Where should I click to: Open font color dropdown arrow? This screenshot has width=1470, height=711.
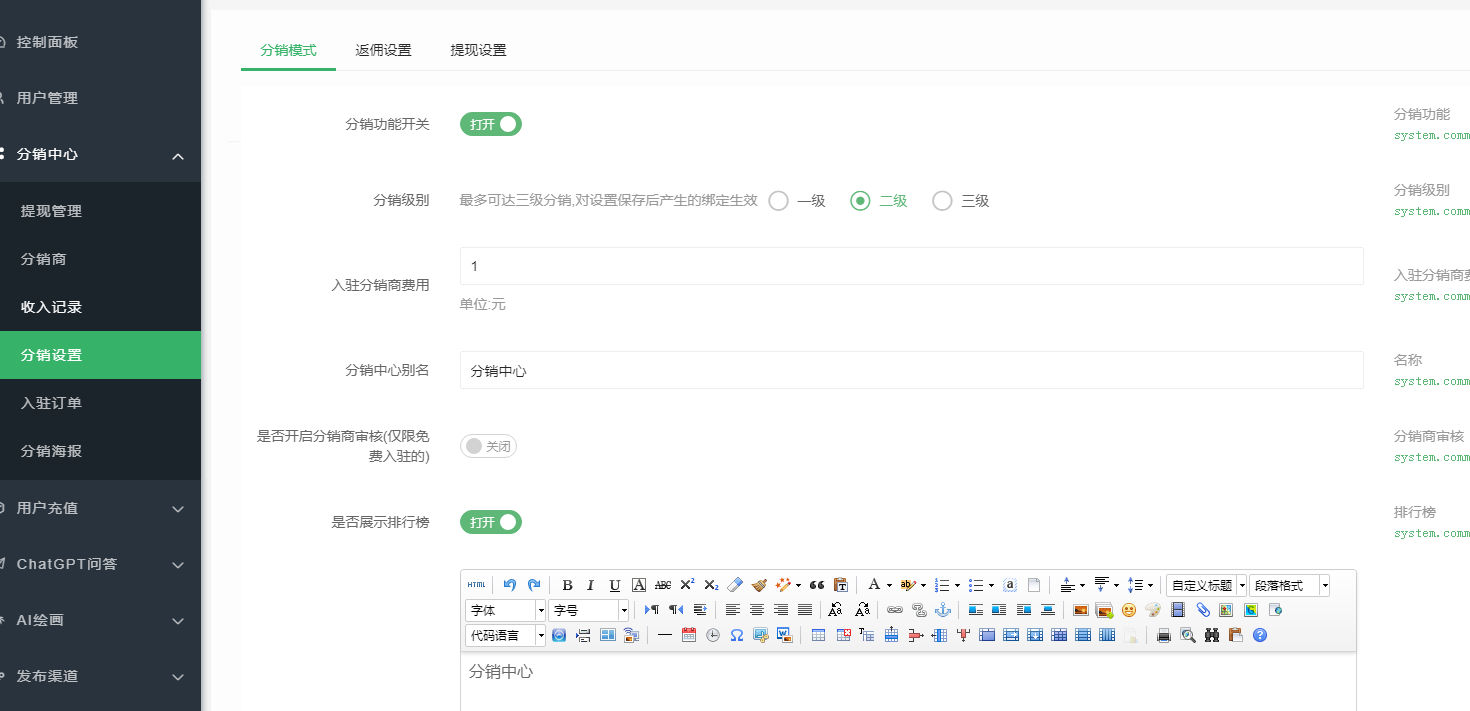click(x=889, y=585)
